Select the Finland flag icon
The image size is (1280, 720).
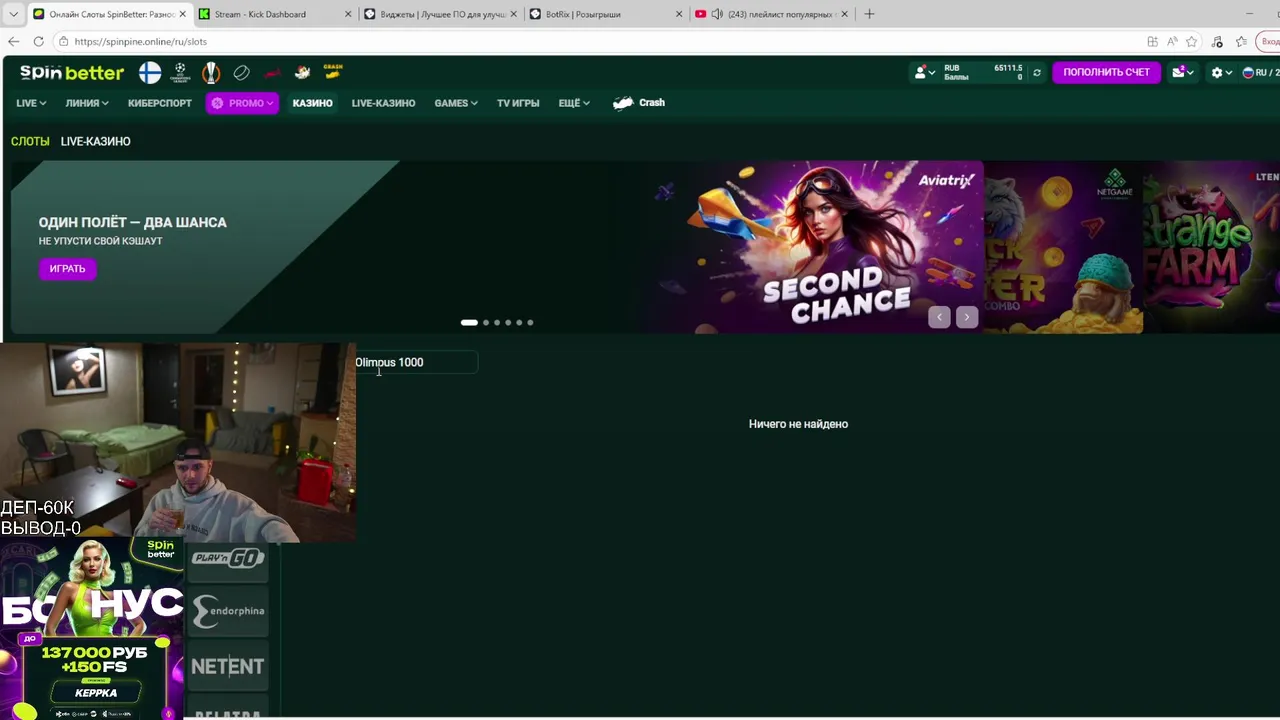150,72
